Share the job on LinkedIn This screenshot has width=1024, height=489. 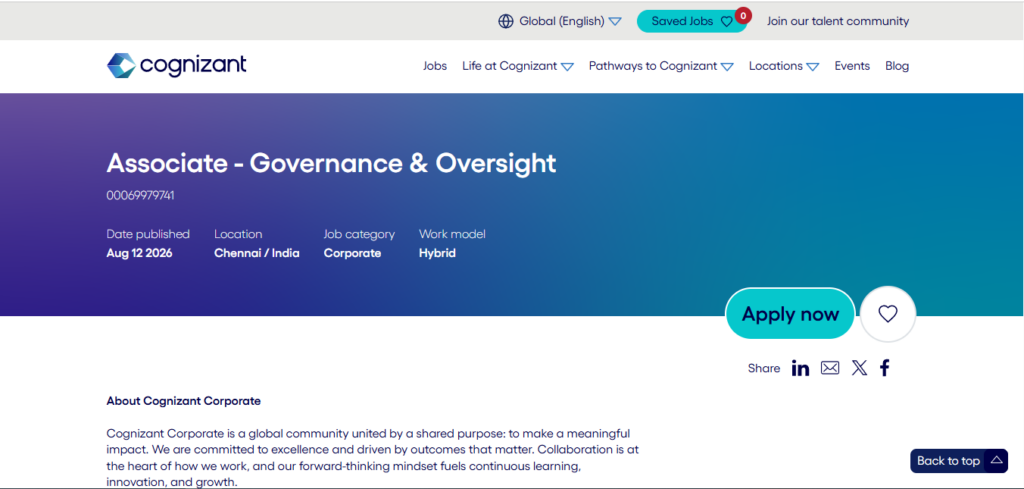click(800, 368)
